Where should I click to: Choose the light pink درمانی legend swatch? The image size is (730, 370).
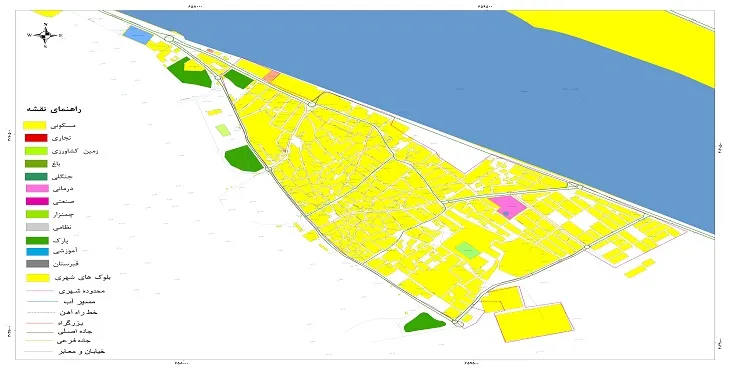pyautogui.click(x=37, y=188)
